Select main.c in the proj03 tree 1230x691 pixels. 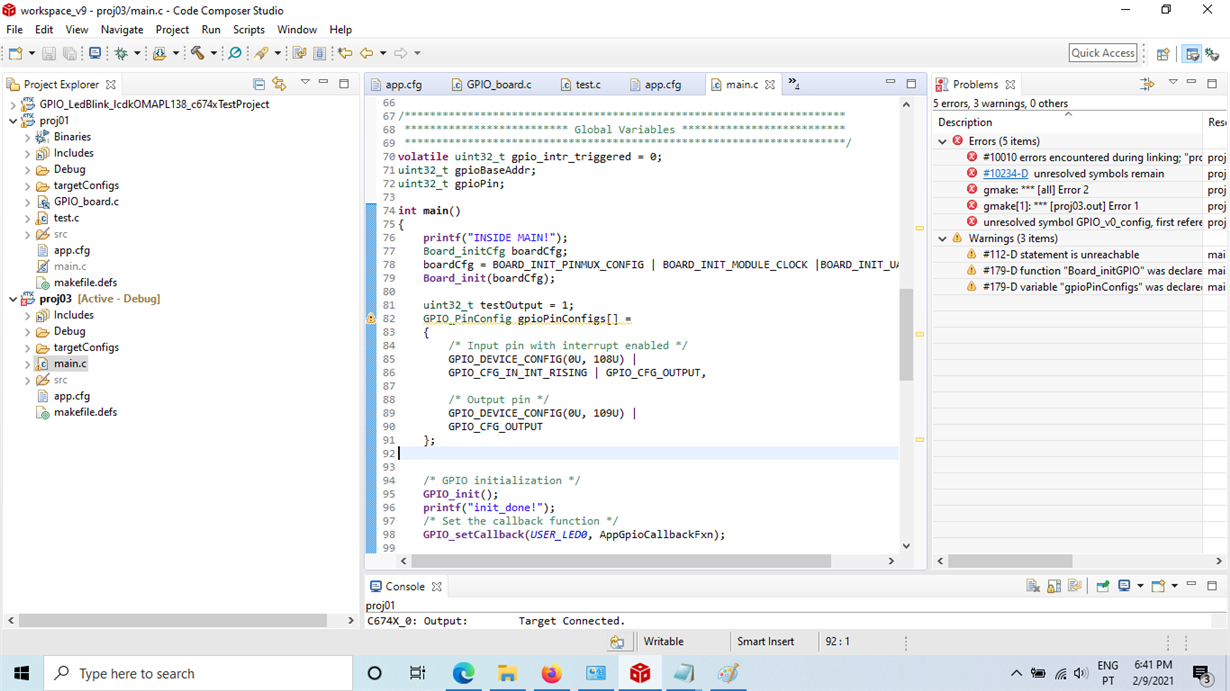tap(70, 364)
